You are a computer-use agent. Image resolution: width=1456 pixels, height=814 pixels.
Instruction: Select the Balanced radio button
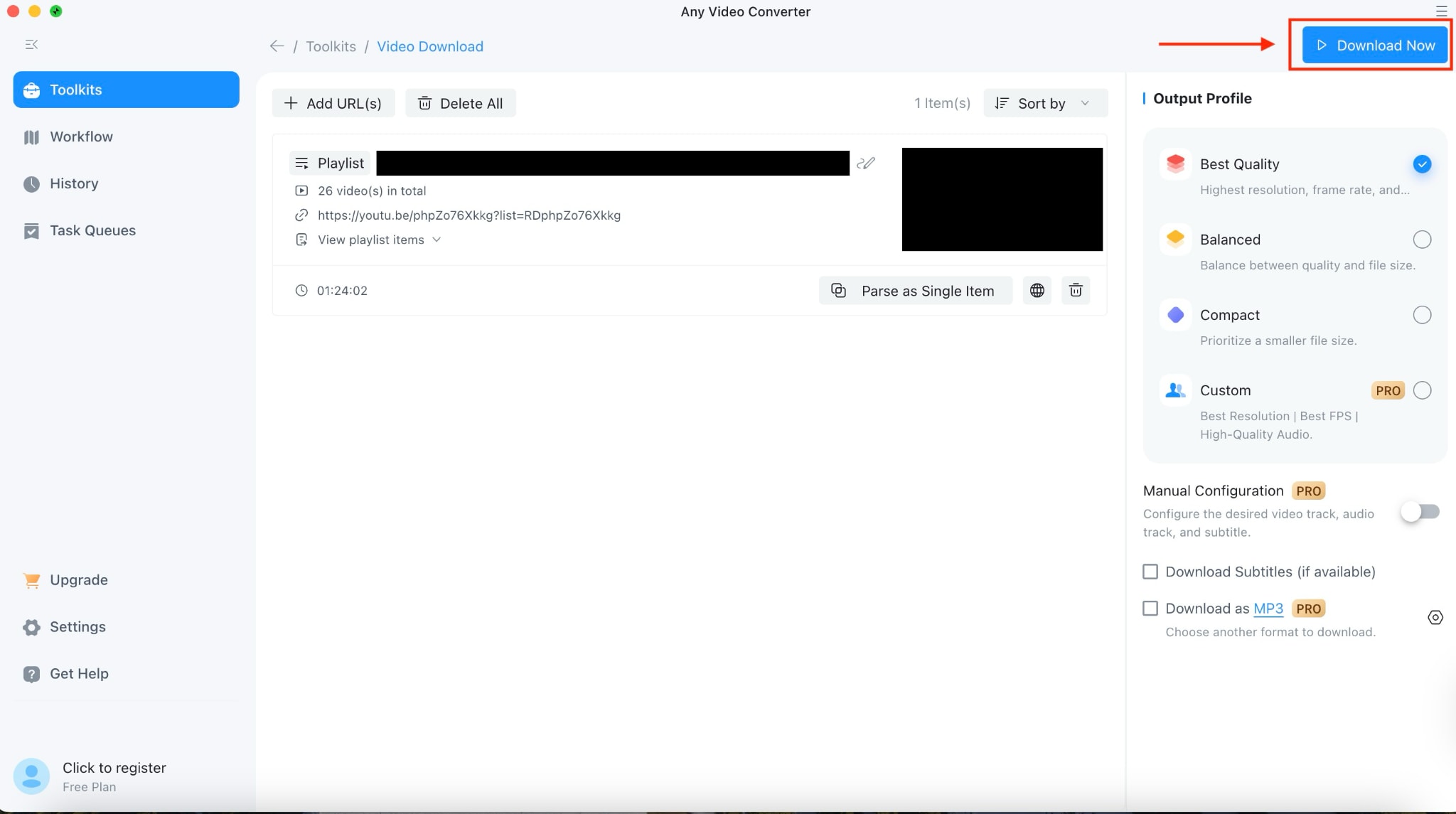pos(1422,240)
